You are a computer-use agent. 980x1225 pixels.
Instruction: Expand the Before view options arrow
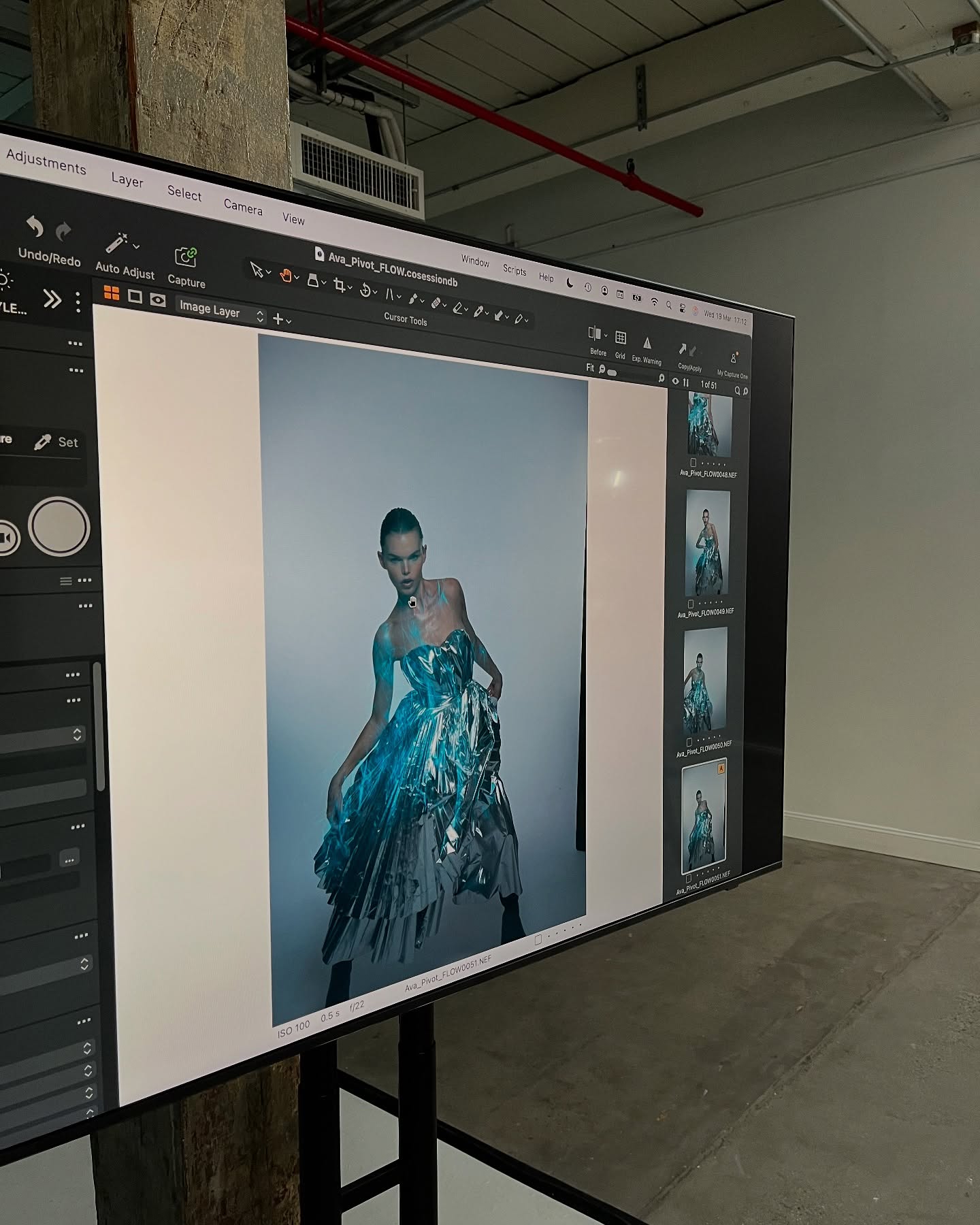click(x=606, y=336)
